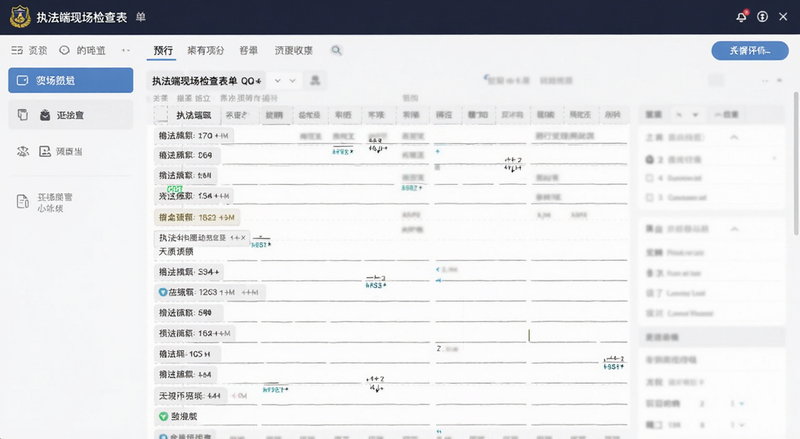Select the grid row labeled 170
The width and height of the screenshot is (800, 439).
[x=194, y=135]
